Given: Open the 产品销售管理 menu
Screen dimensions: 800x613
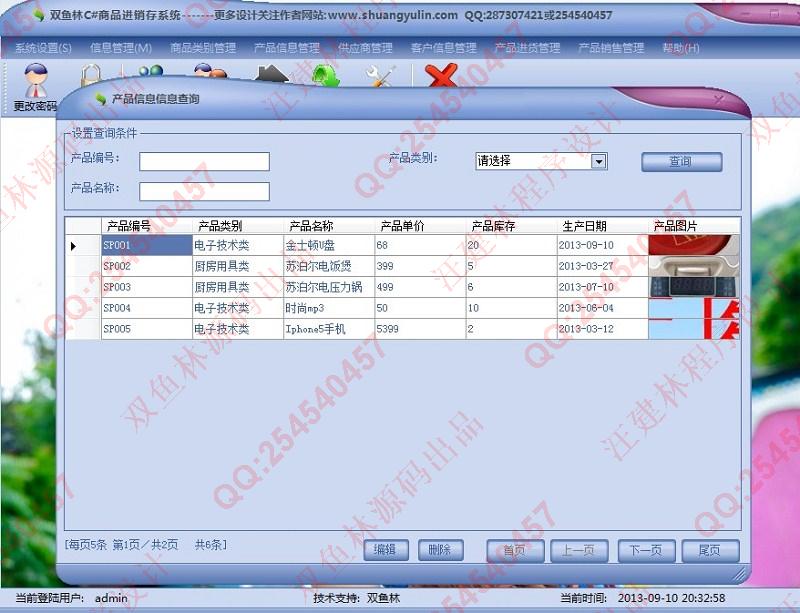Looking at the screenshot, I should [x=611, y=48].
